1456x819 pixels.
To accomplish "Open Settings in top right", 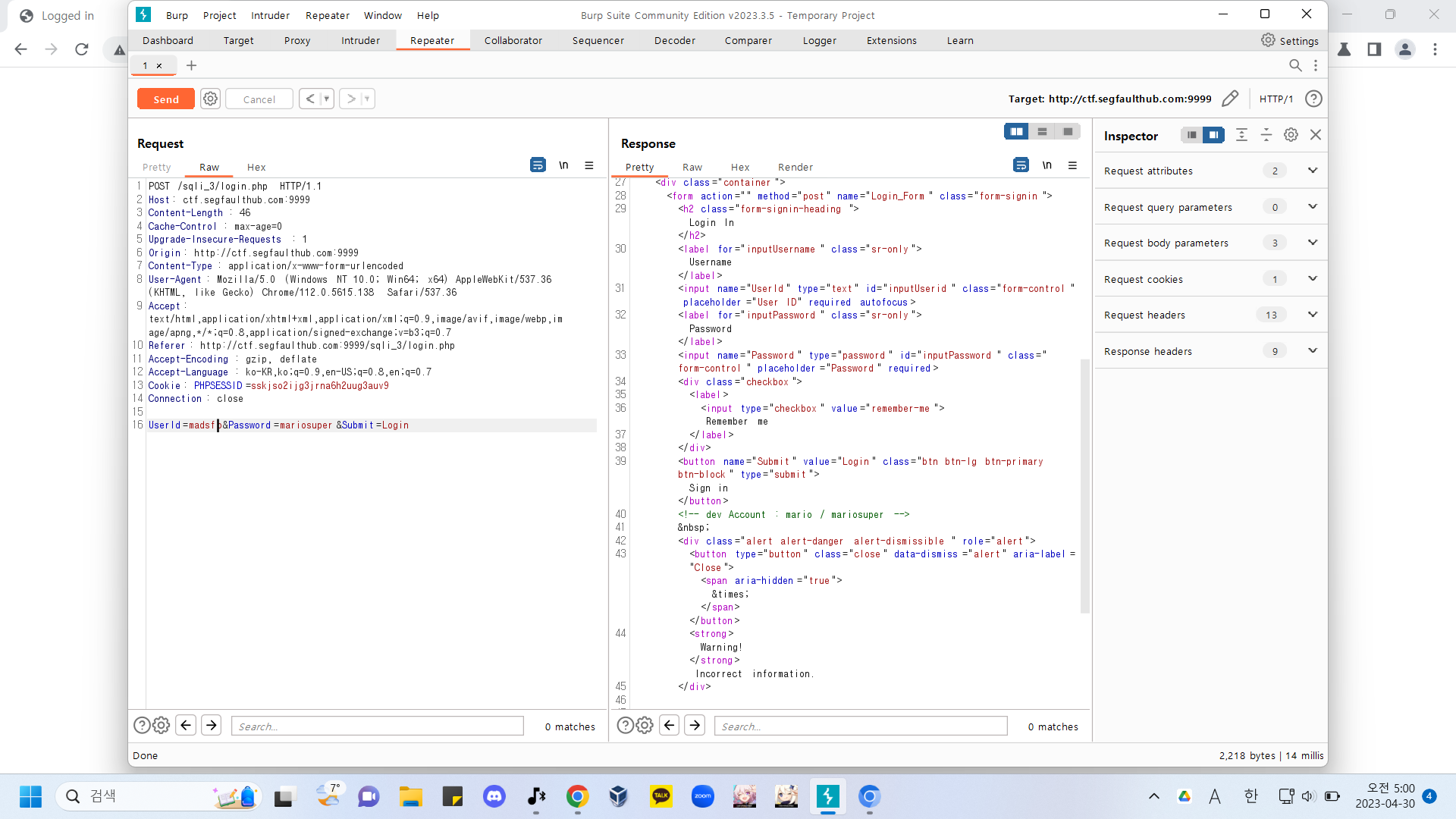I will 1289,41.
